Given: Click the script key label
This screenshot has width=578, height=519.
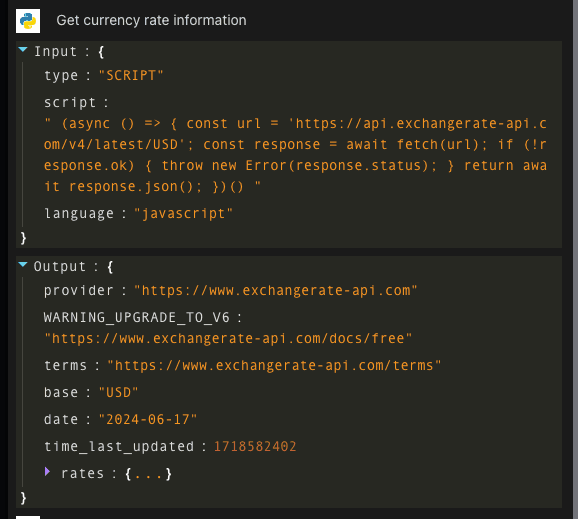Looking at the screenshot, I should click(x=70, y=102).
